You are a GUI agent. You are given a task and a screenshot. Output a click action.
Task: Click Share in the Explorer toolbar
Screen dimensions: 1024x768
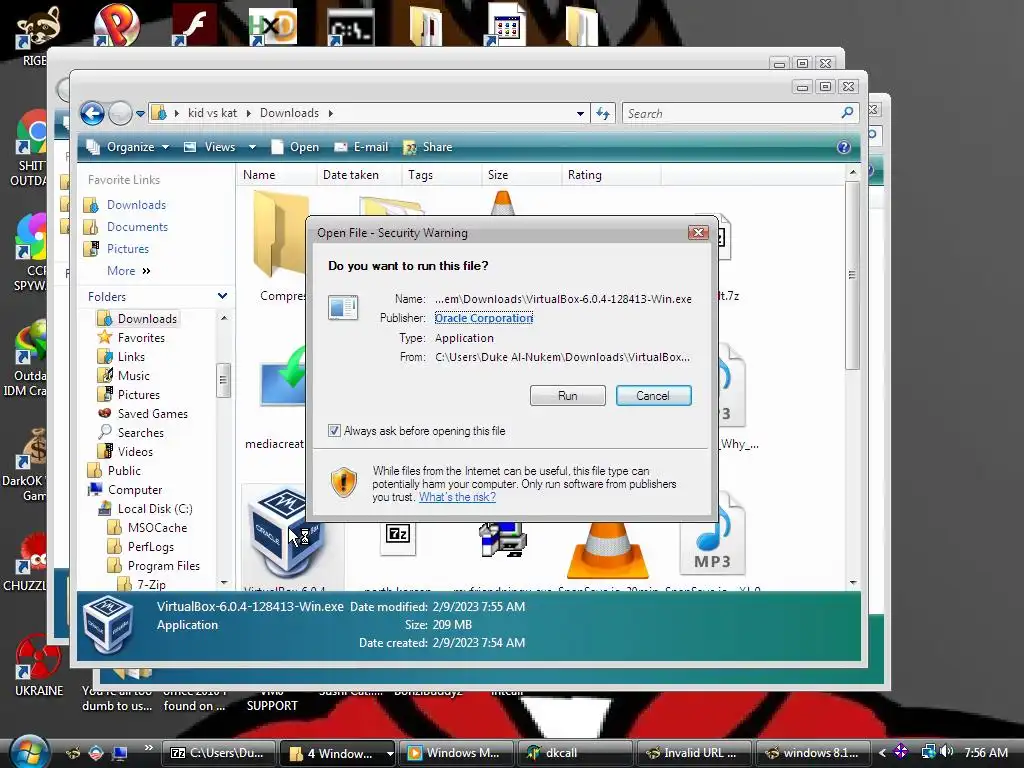point(428,147)
